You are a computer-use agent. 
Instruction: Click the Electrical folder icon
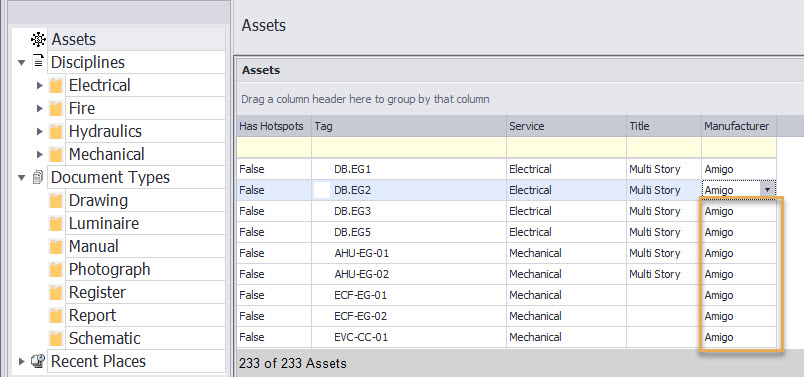pyautogui.click(x=56, y=85)
